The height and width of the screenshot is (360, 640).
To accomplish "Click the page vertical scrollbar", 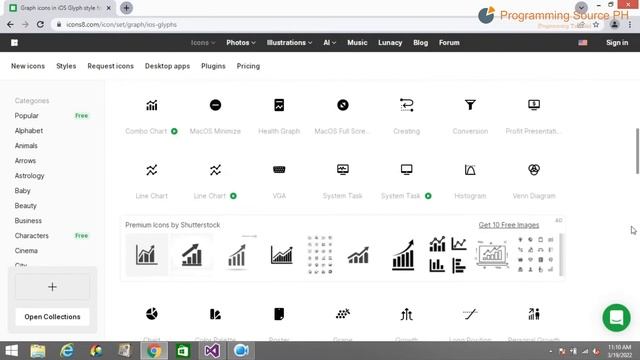I will click(637, 151).
